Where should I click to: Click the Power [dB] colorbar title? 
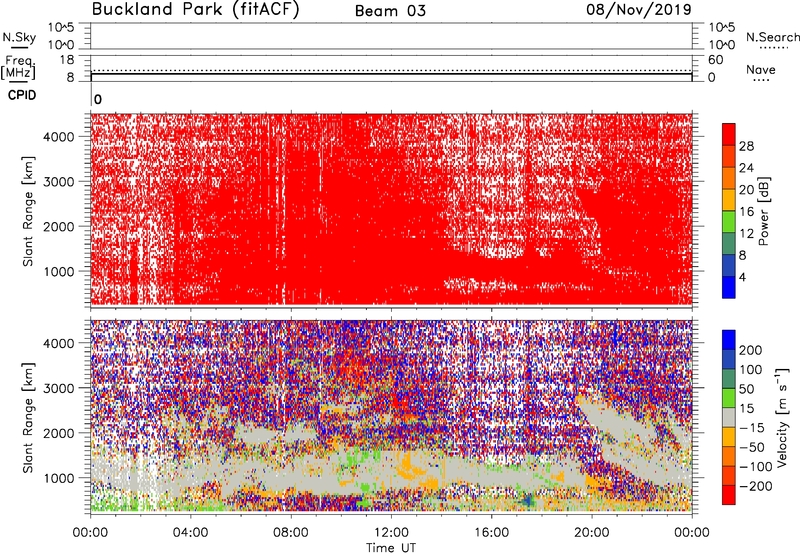[764, 211]
